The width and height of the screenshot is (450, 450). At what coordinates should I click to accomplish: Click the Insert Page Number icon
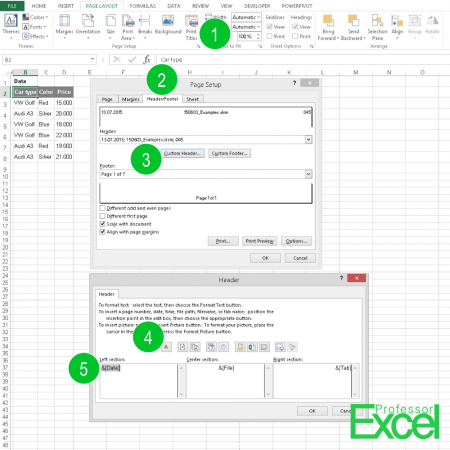(x=183, y=347)
